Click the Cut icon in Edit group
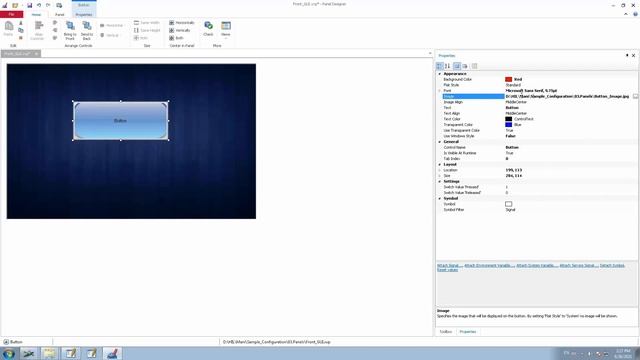Viewport: 640px width, 360px height. (x=21, y=23)
